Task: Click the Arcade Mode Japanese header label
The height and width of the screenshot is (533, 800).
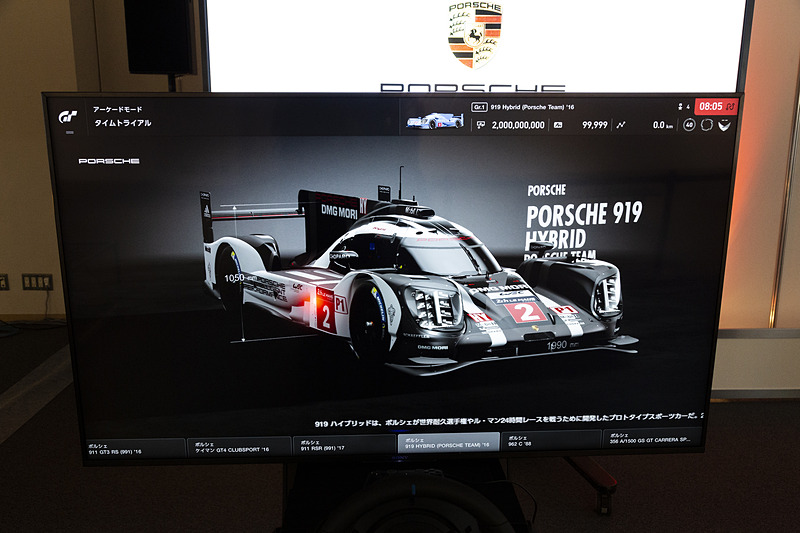Action: point(117,109)
